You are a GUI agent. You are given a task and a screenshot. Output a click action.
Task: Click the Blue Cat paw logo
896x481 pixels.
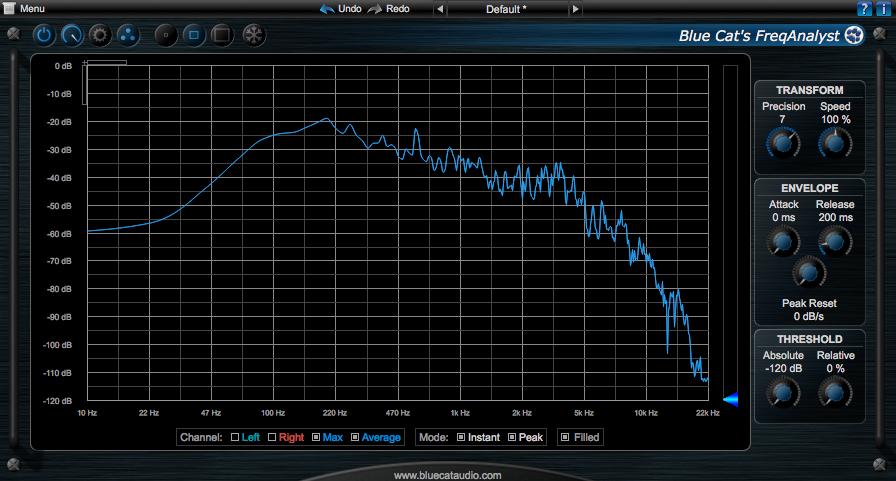click(854, 37)
